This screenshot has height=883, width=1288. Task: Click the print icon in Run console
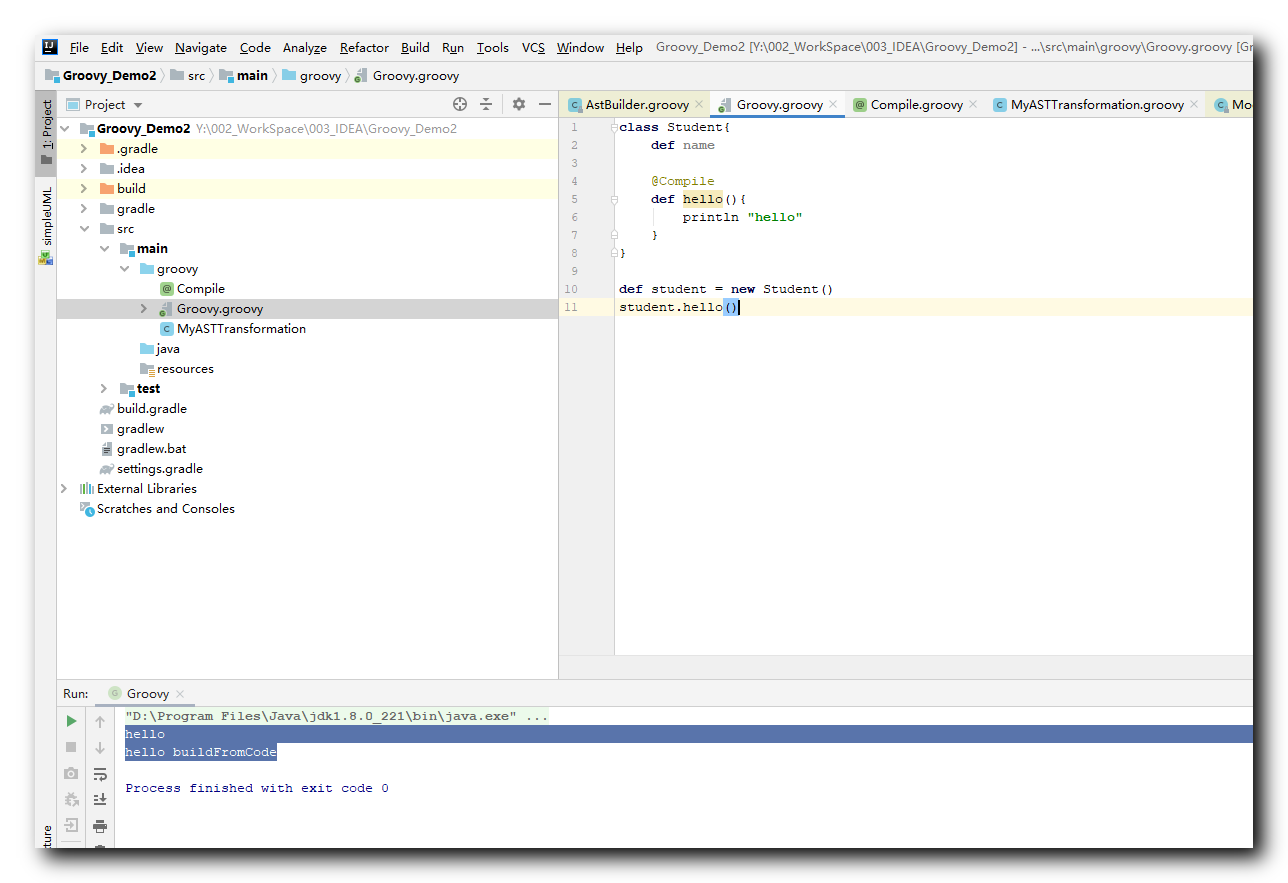pyautogui.click(x=100, y=826)
